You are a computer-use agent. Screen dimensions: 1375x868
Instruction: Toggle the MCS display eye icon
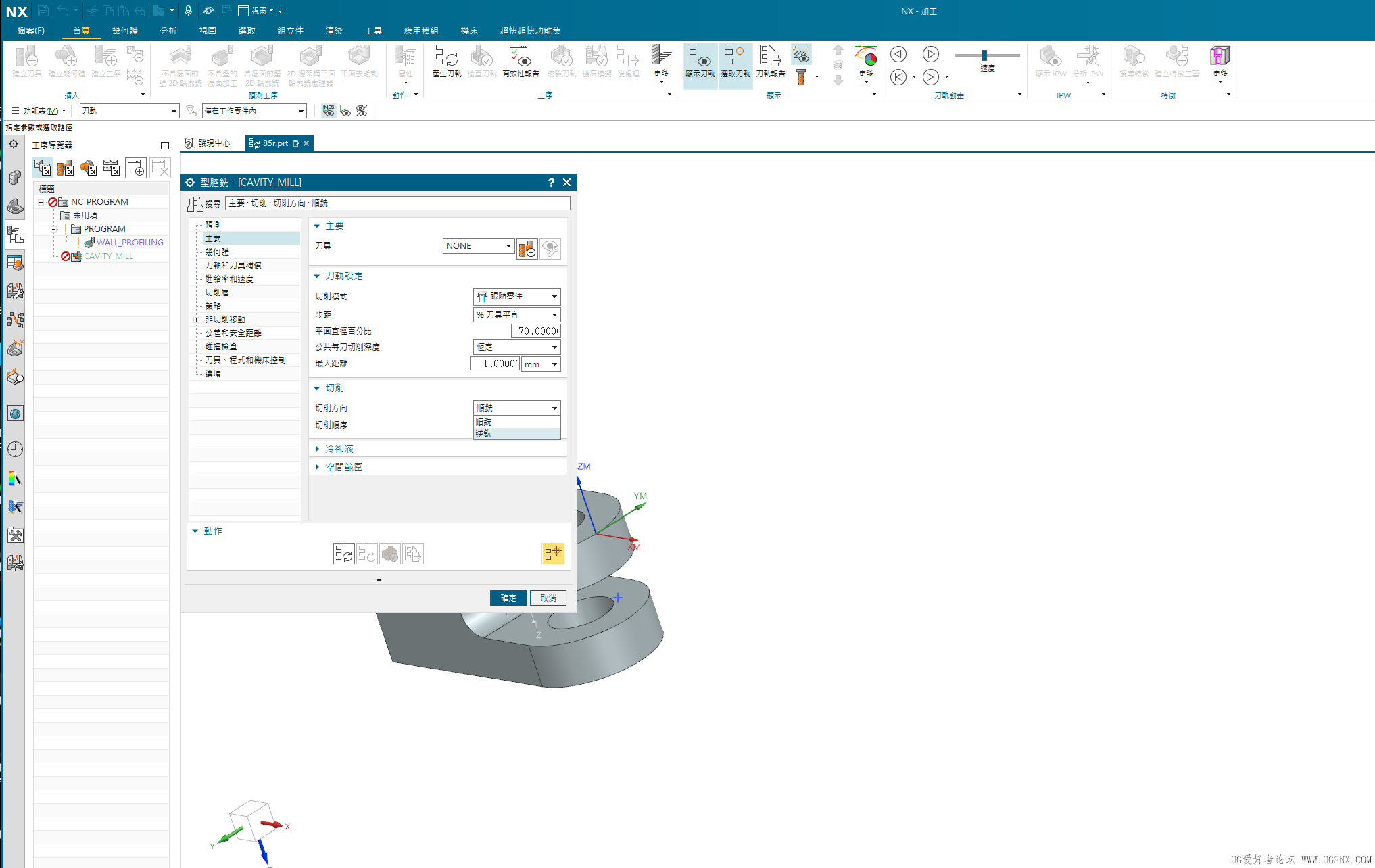click(329, 111)
